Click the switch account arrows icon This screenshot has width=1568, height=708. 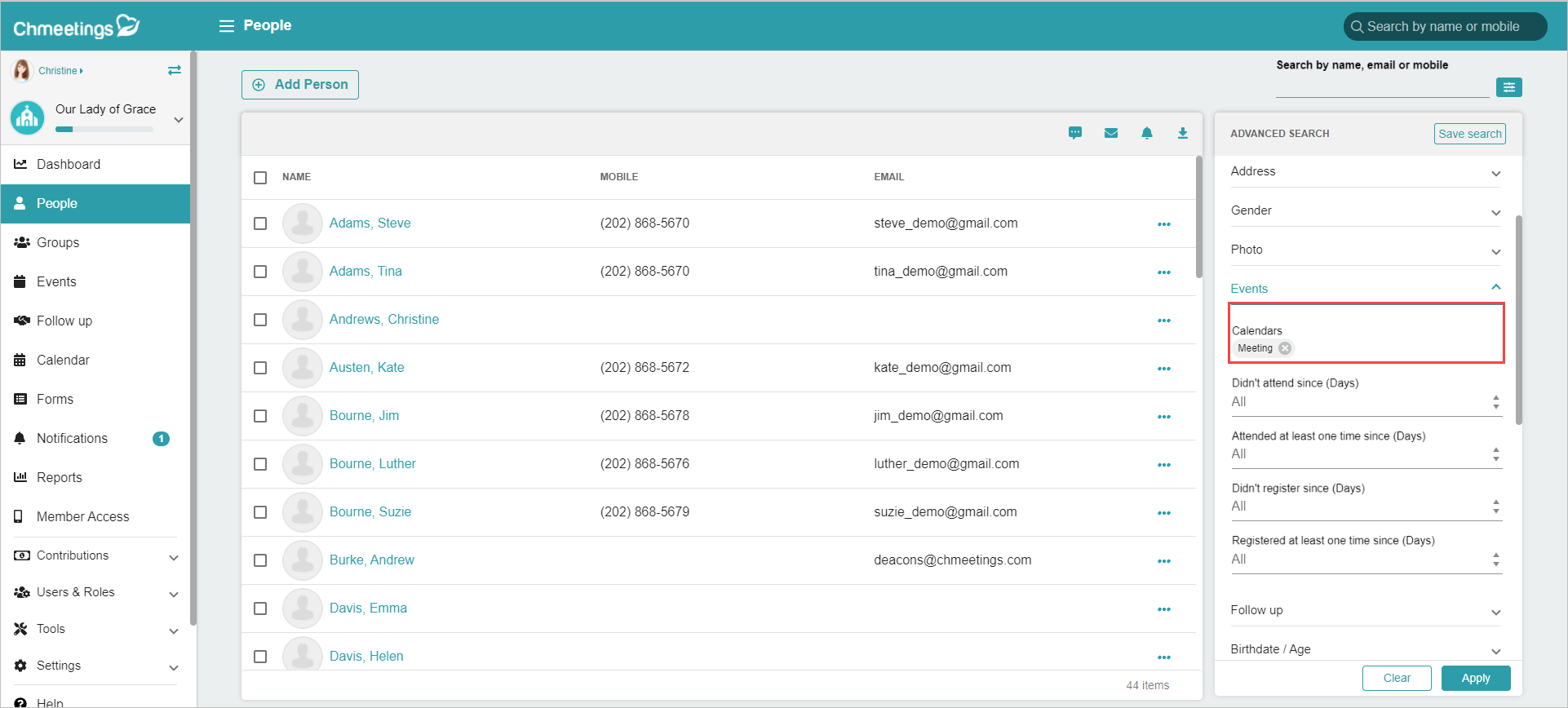[x=175, y=71]
